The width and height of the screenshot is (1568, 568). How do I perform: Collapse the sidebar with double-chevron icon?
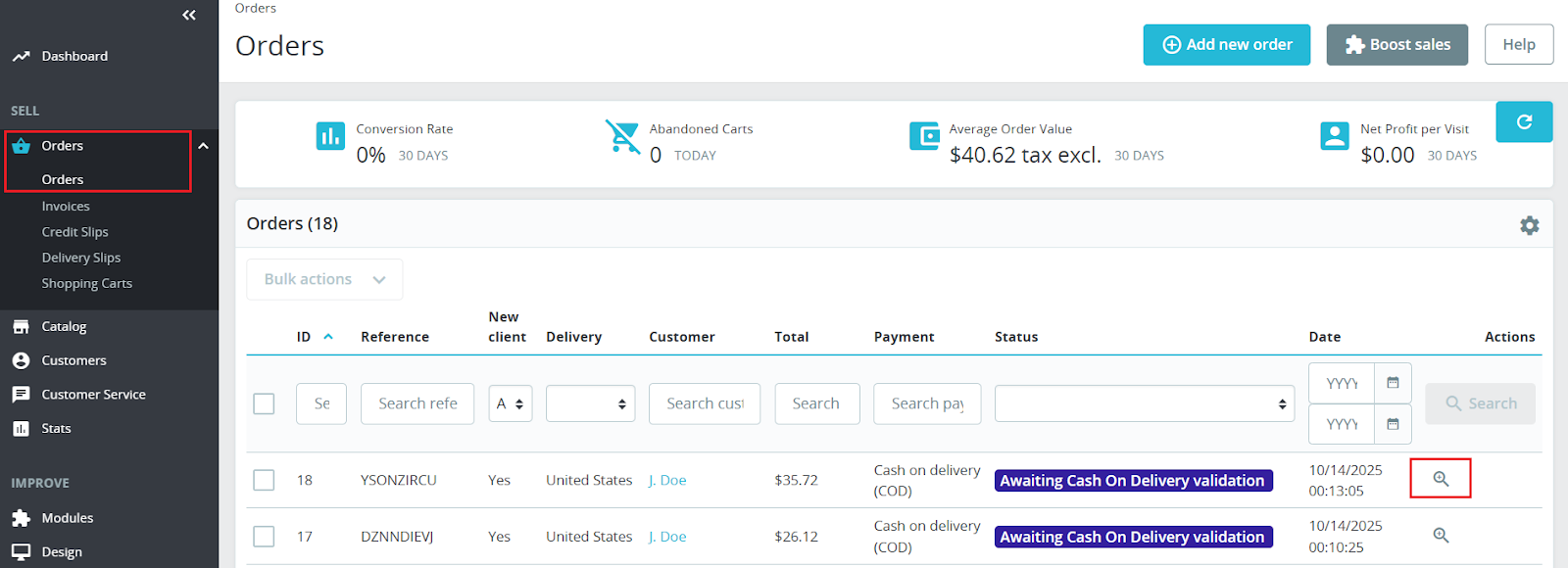(189, 15)
